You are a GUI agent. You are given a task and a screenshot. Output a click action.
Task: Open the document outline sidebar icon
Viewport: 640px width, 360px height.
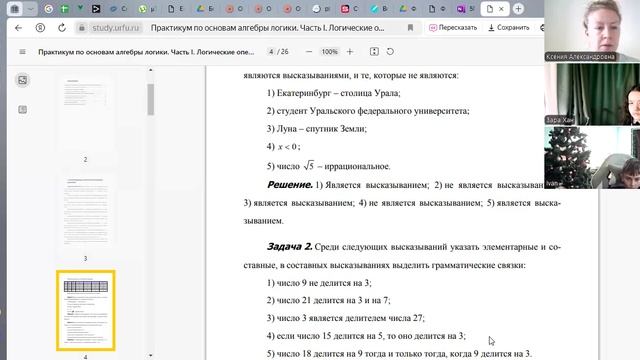click(x=22, y=109)
